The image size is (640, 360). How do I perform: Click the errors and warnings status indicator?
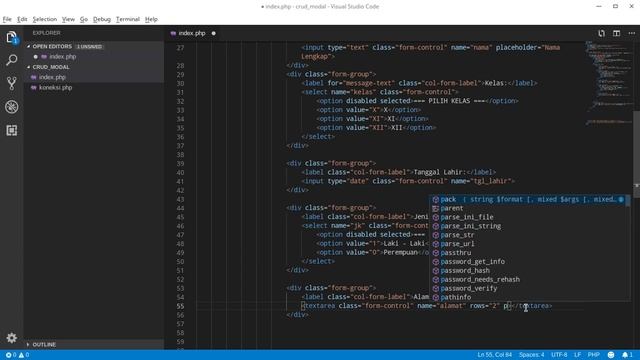[x=17, y=355]
